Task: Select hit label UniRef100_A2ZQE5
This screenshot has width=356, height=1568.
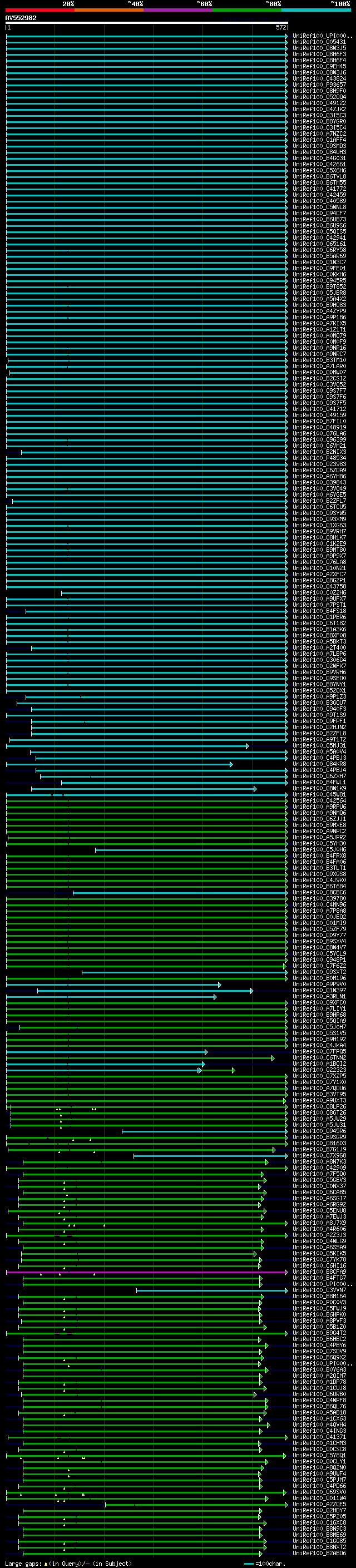Action: coord(319,1504)
